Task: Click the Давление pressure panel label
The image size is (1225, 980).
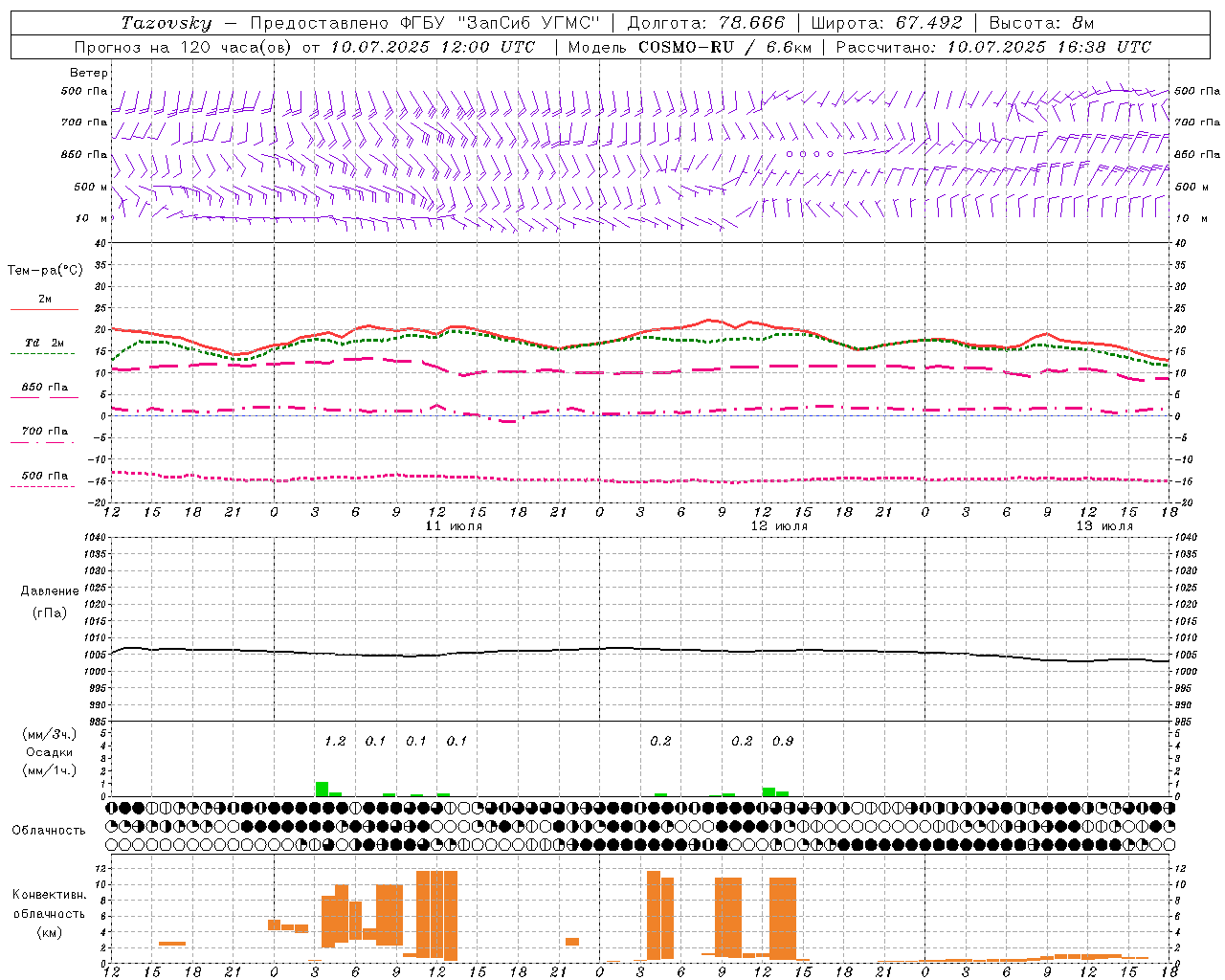Action: point(50,591)
